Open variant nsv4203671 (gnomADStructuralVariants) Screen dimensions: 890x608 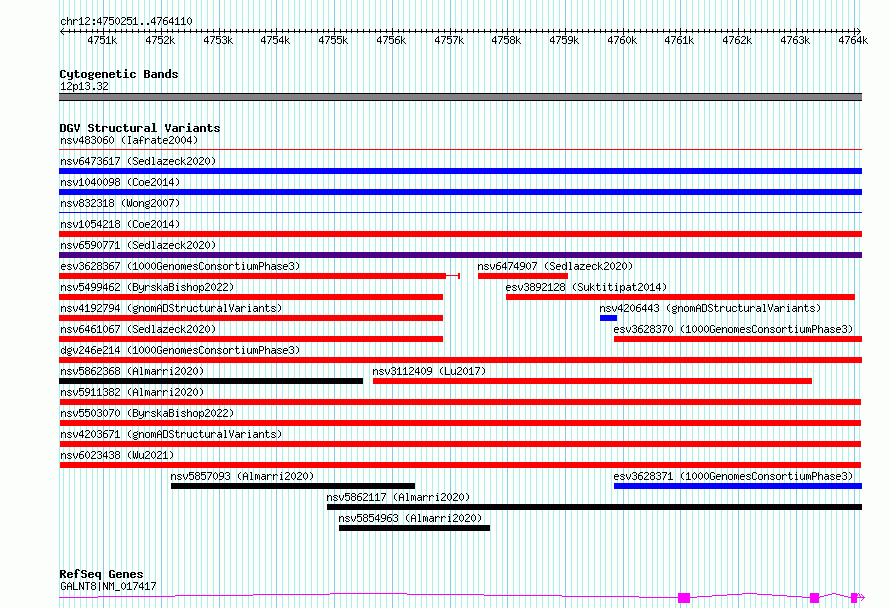click(x=171, y=434)
